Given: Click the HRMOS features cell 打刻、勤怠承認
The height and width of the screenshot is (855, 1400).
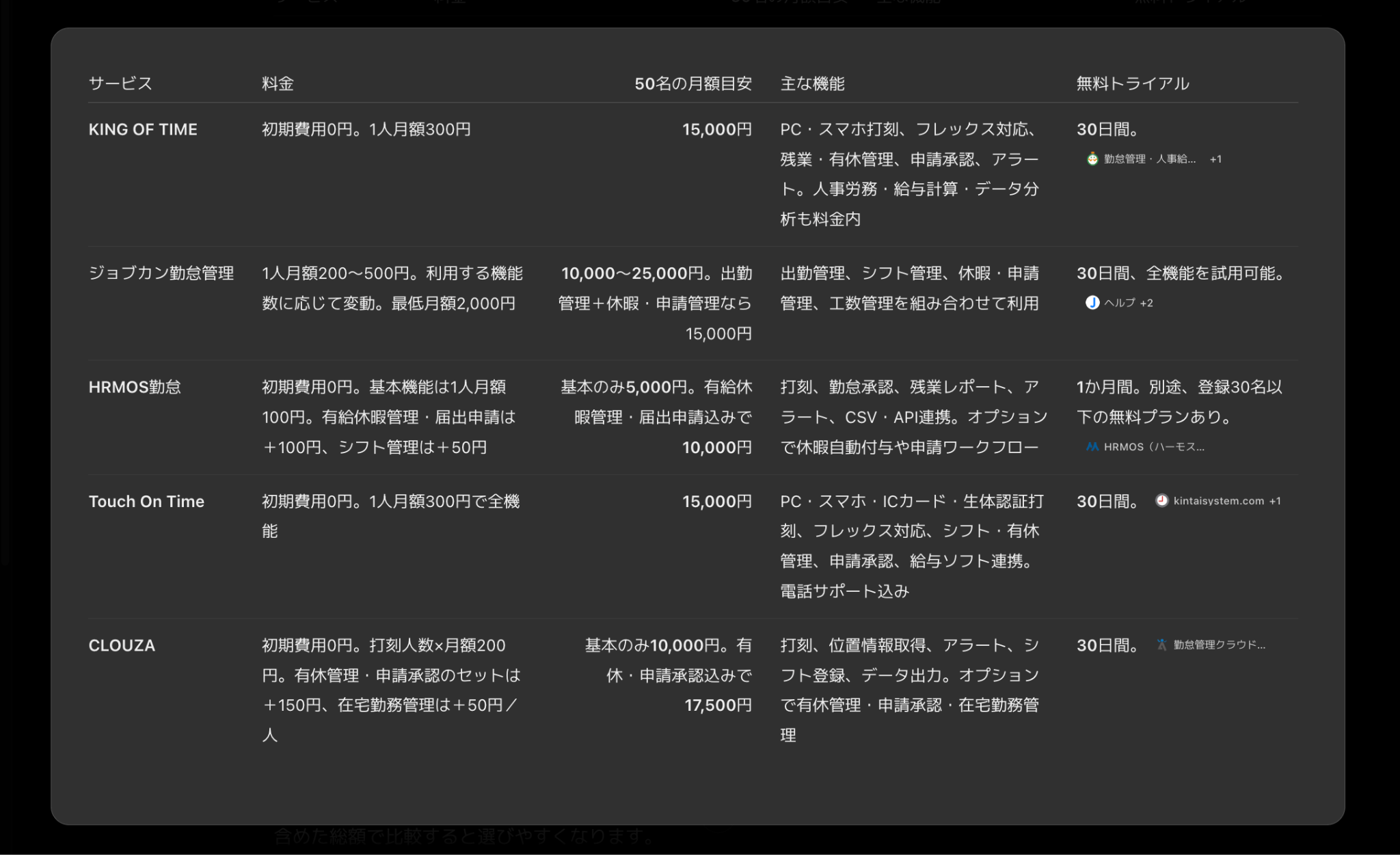Looking at the screenshot, I should point(914,417).
